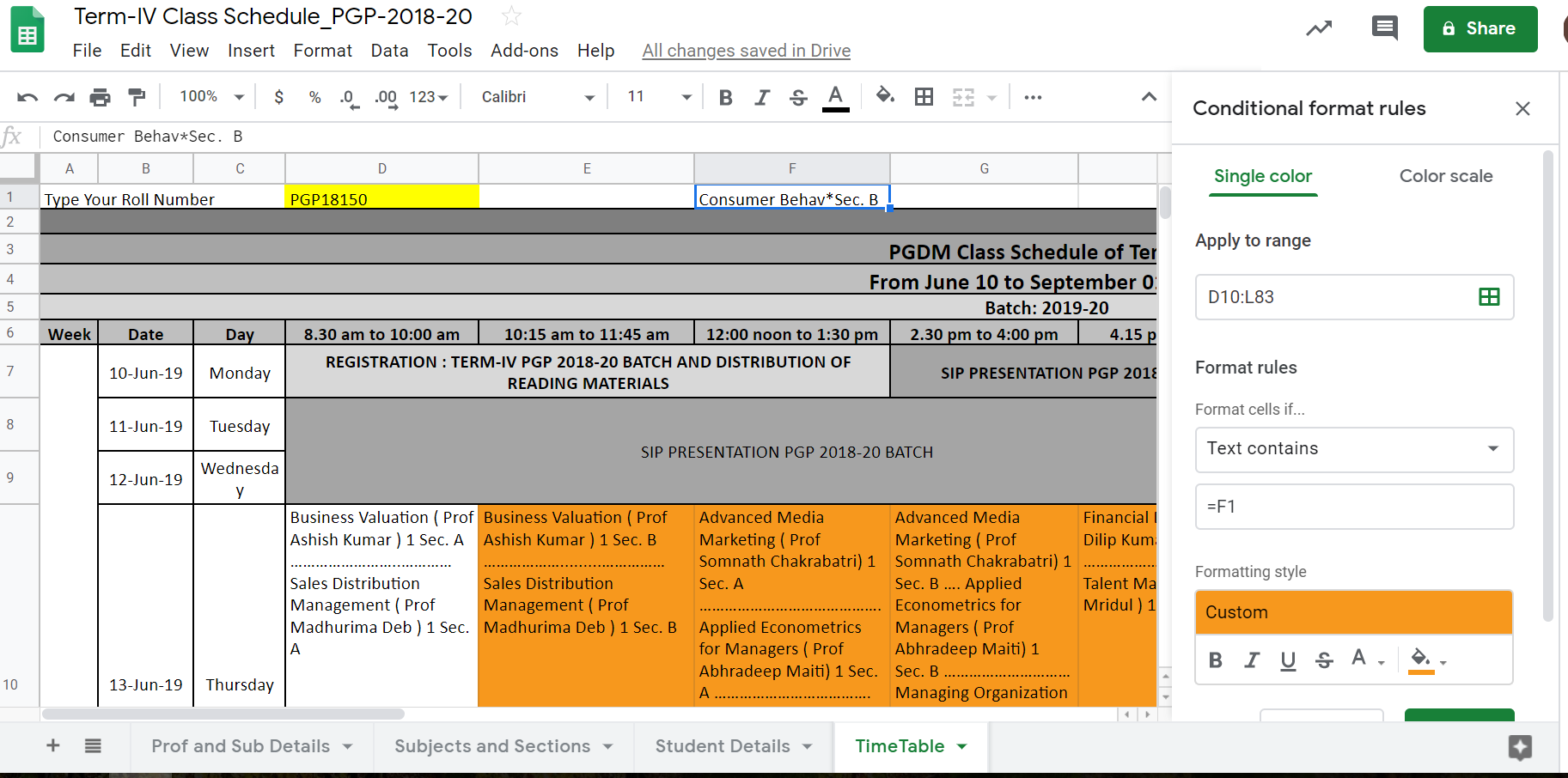Toggle bold in formatting style
Viewport: 1568px width, 778px height.
(1215, 660)
